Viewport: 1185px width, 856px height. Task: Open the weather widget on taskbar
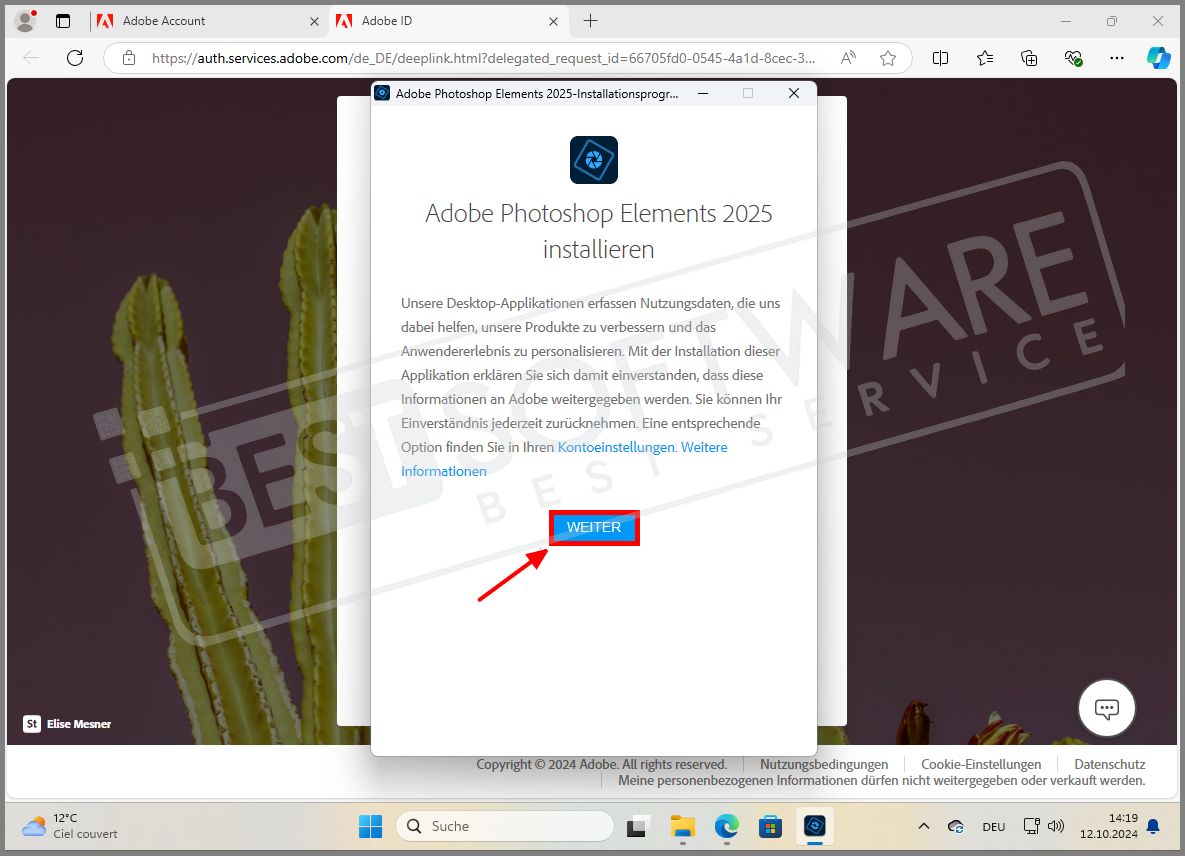70,827
